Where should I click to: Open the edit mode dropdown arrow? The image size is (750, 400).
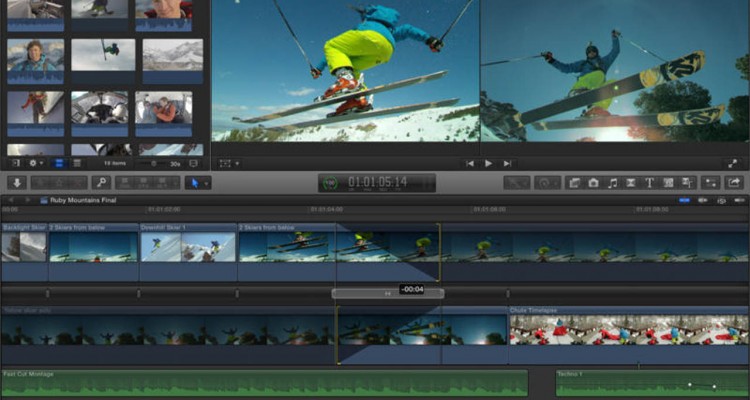point(176,183)
